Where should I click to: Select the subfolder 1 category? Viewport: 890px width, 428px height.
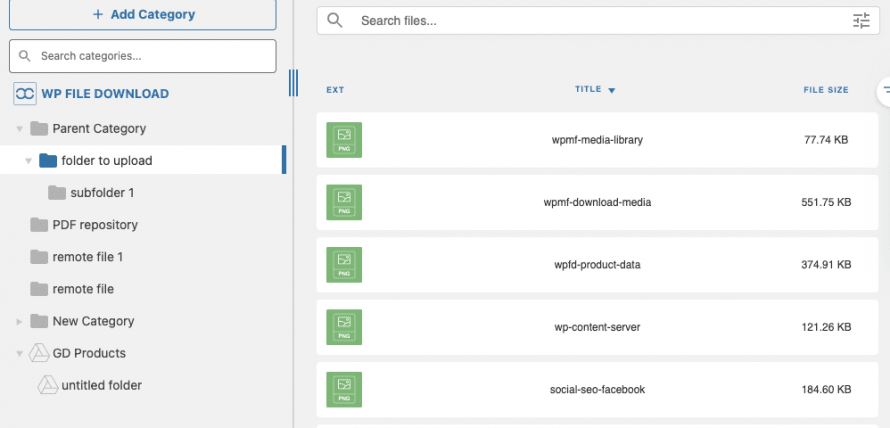tap(101, 193)
